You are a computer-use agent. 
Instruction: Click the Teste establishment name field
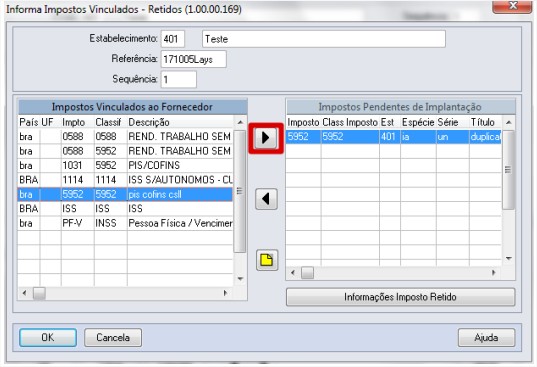click(324, 39)
